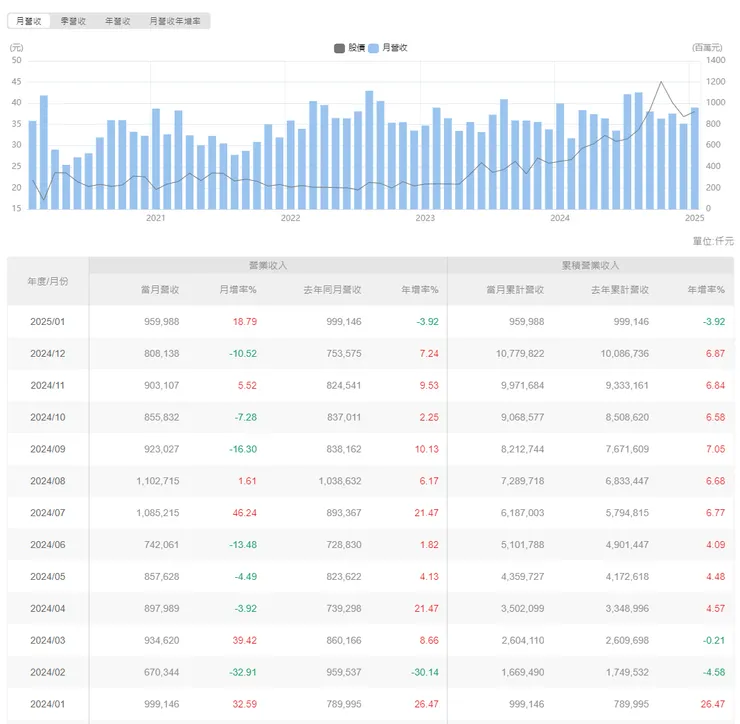Click the -0.21 cumulative growth value

pos(714,640)
